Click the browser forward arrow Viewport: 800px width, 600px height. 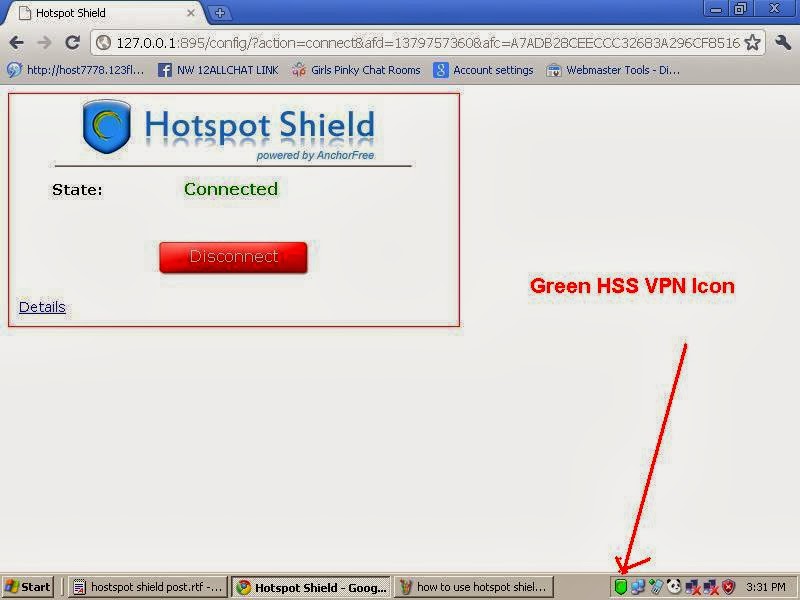[44, 42]
